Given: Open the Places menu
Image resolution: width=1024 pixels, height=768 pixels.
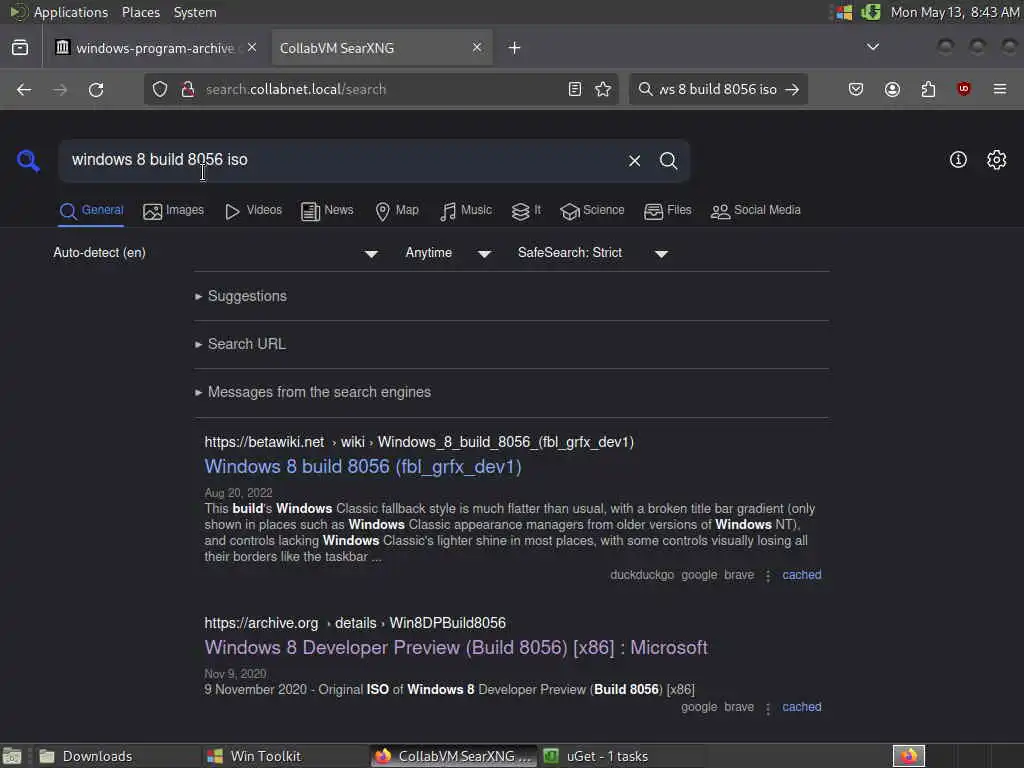Looking at the screenshot, I should coord(141,12).
